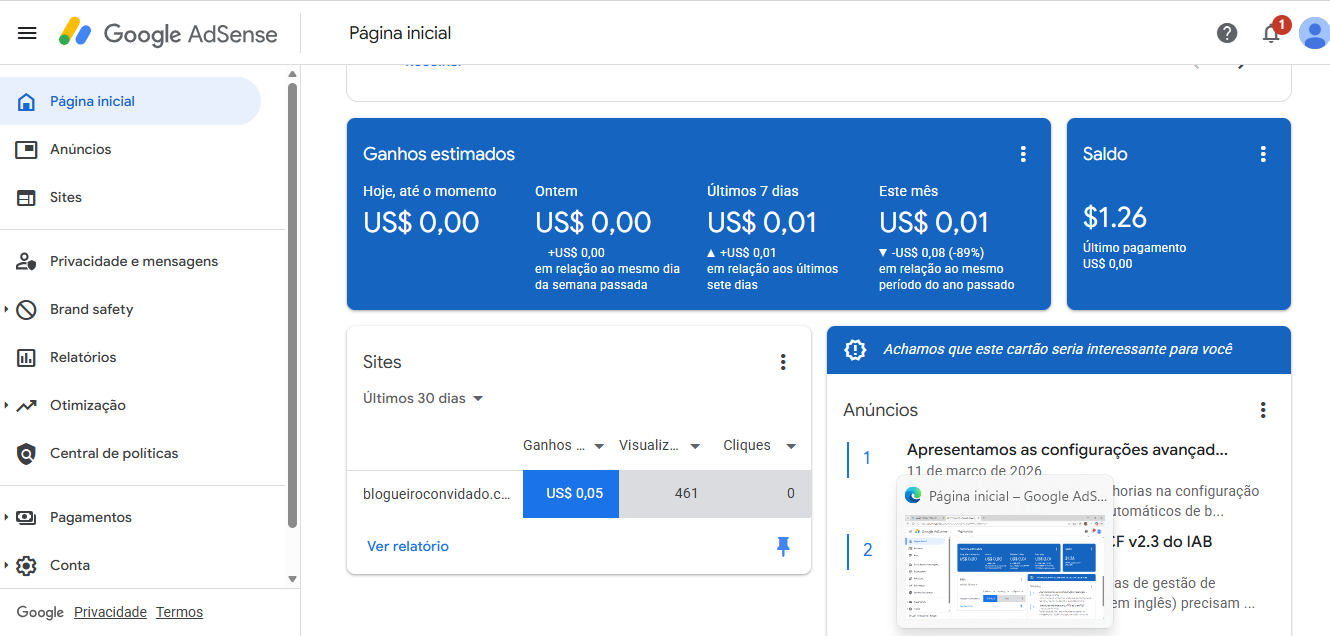Click the pin icon on Sites card

click(783, 546)
